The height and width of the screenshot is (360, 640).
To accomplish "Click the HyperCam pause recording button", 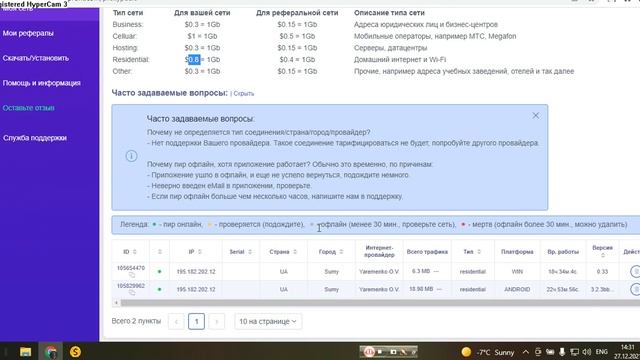I will tap(369, 351).
